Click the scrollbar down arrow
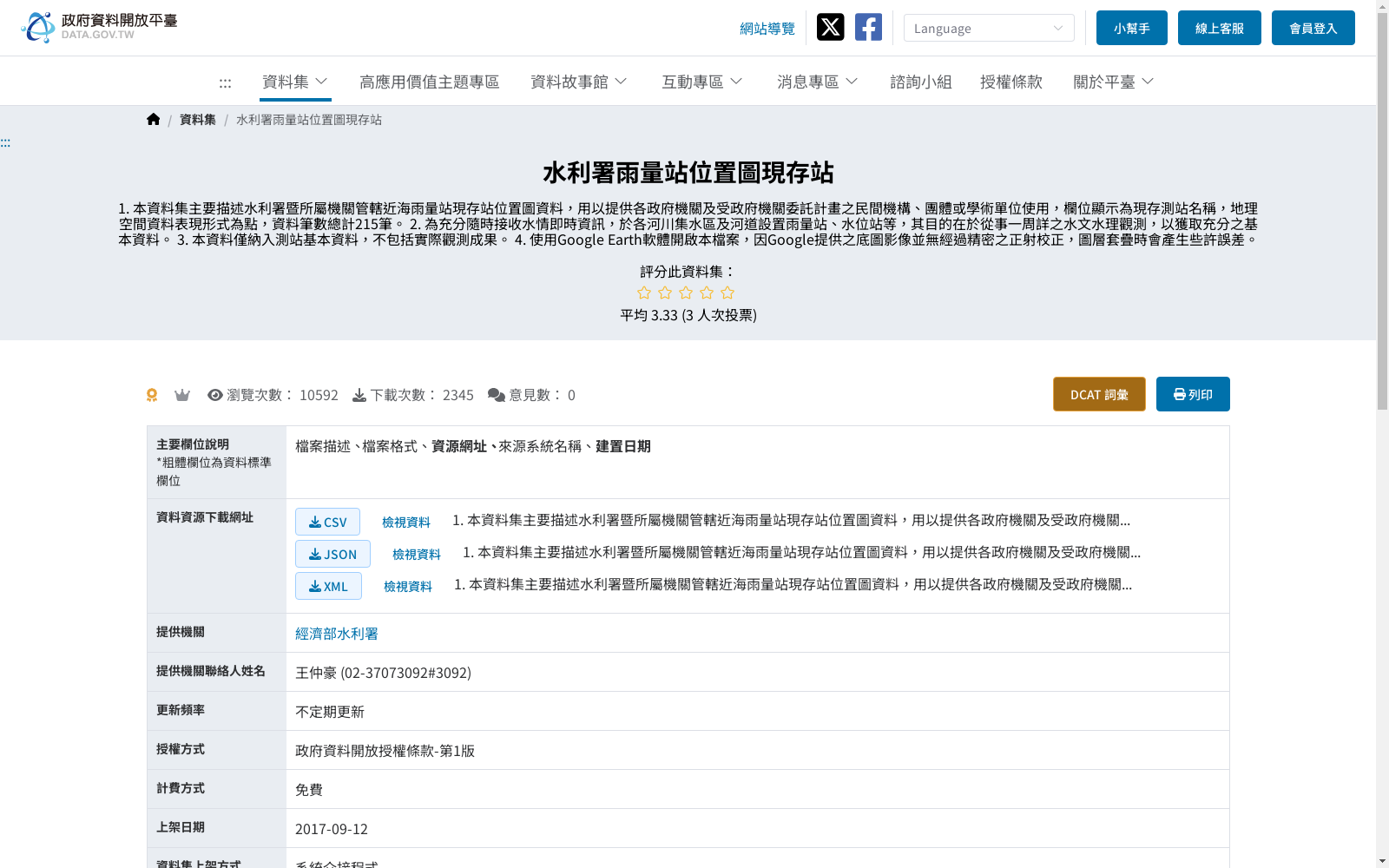The image size is (1389, 868). click(x=1382, y=861)
